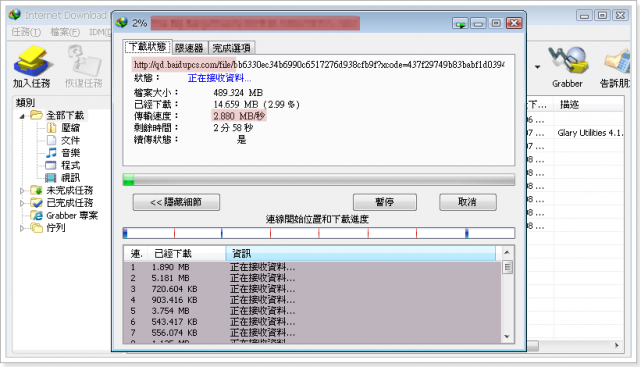640x367 pixels.
Task: Select the 佇列 folder icon
Action: pos(36,228)
